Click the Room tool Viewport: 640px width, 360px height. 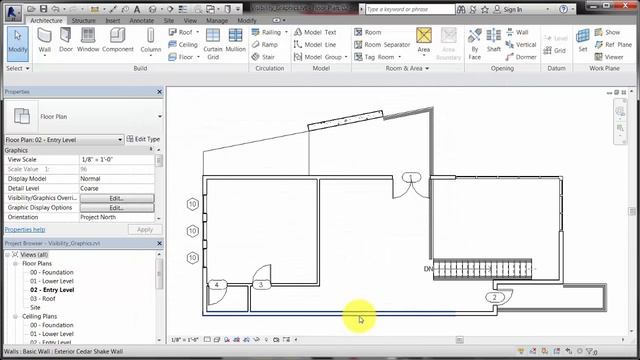[x=368, y=32]
